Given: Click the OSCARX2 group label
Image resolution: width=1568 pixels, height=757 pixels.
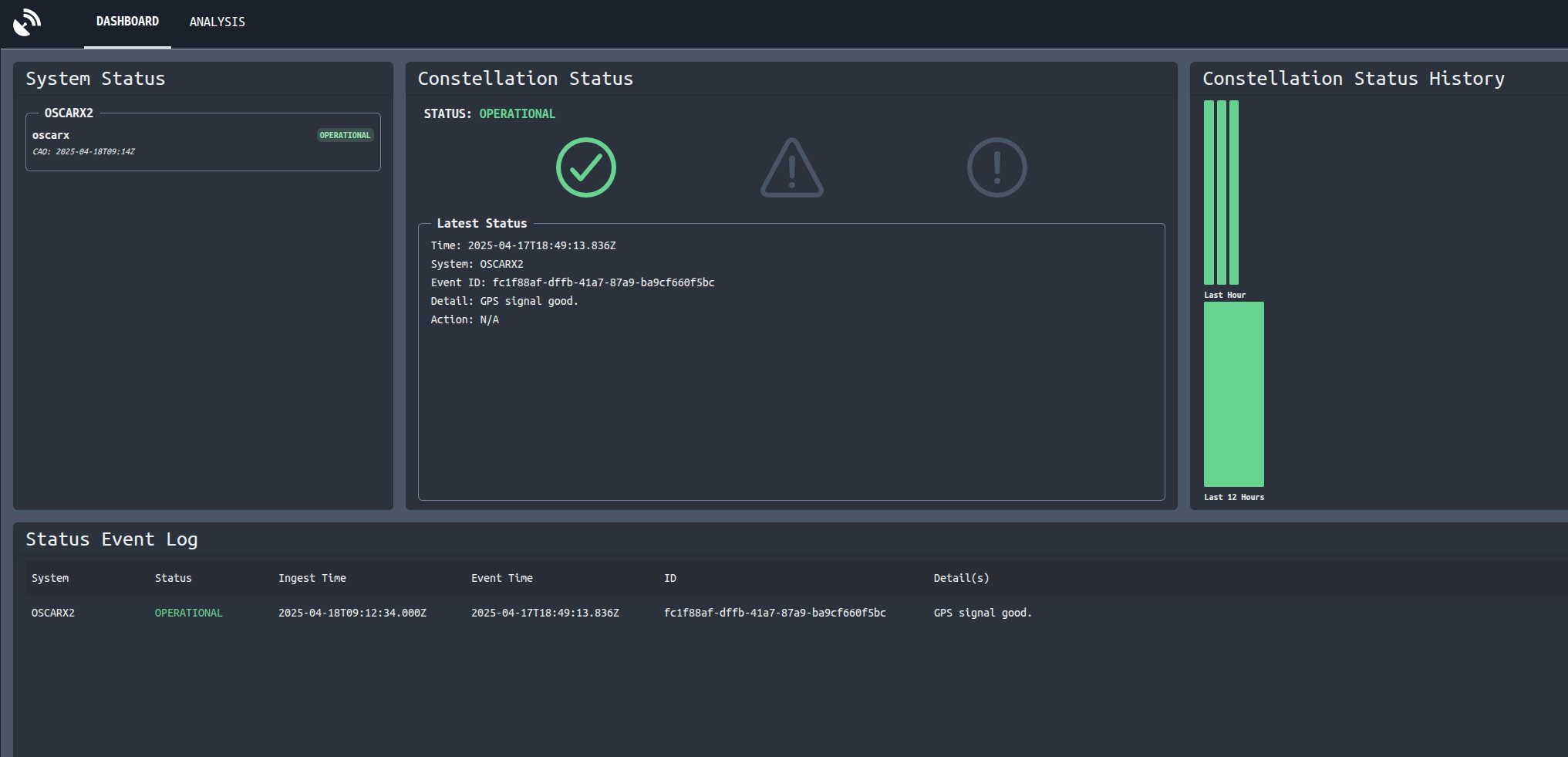Looking at the screenshot, I should (69, 113).
